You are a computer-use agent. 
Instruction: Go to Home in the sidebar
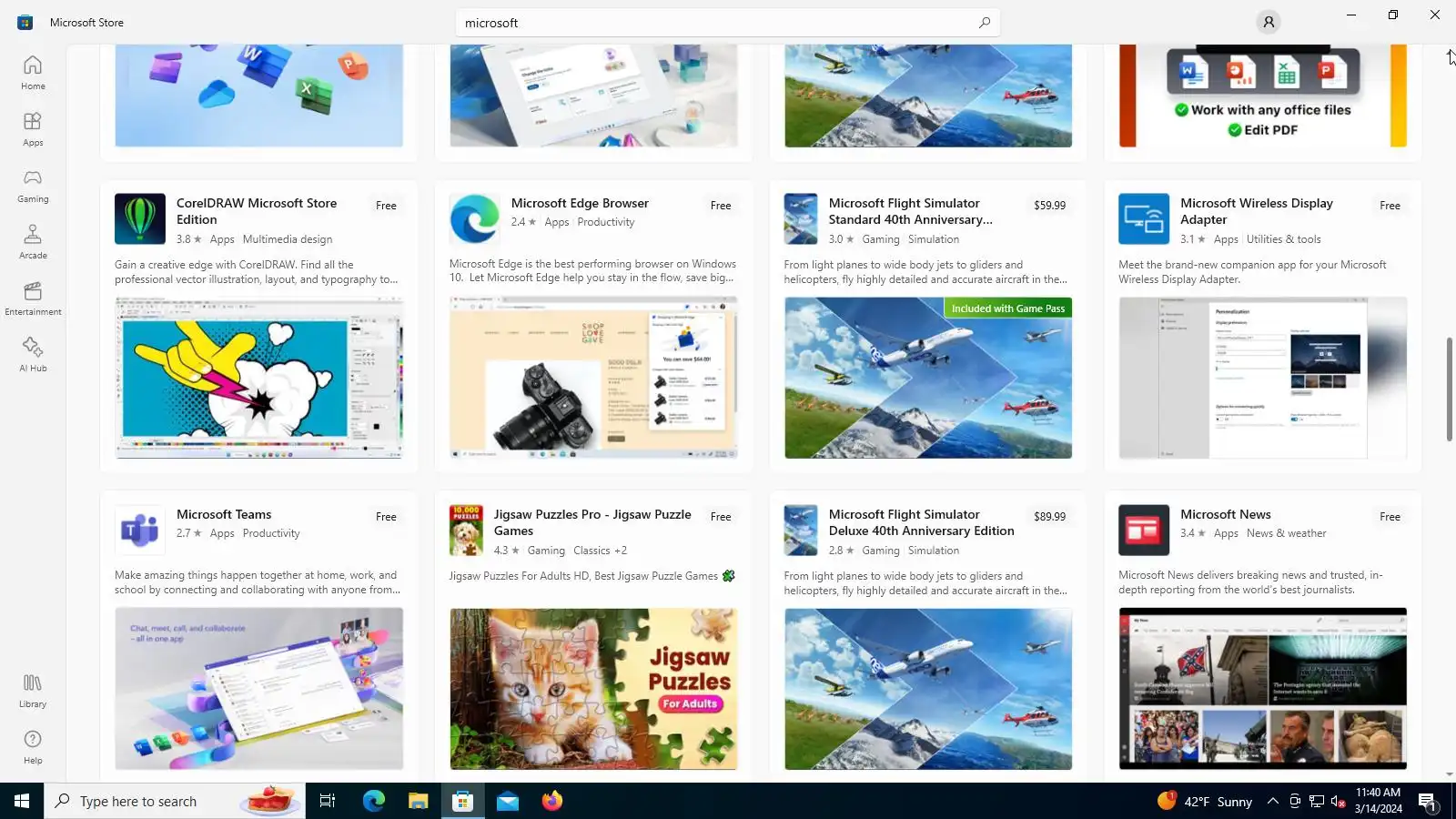[33, 73]
